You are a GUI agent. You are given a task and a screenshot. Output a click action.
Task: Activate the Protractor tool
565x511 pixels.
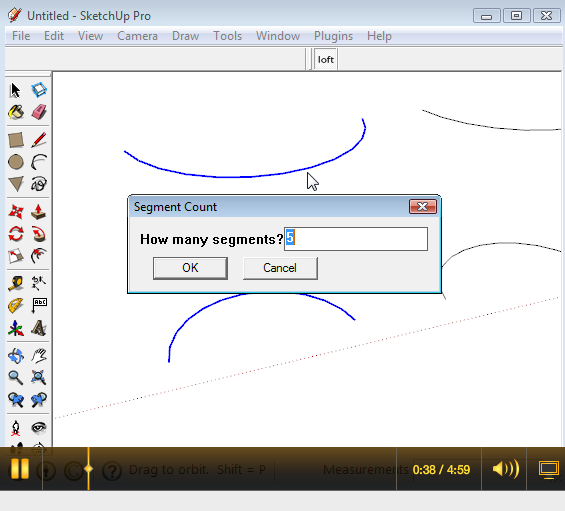(x=16, y=306)
